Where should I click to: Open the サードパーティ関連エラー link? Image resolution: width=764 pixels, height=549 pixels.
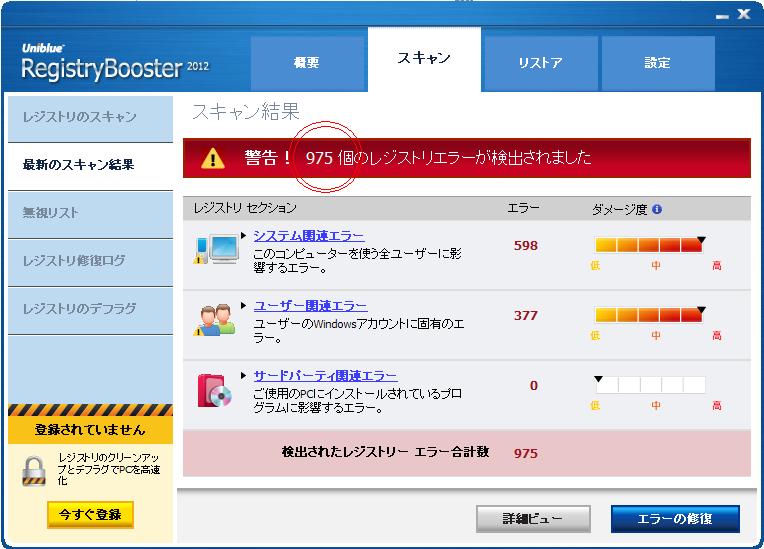coord(325,377)
